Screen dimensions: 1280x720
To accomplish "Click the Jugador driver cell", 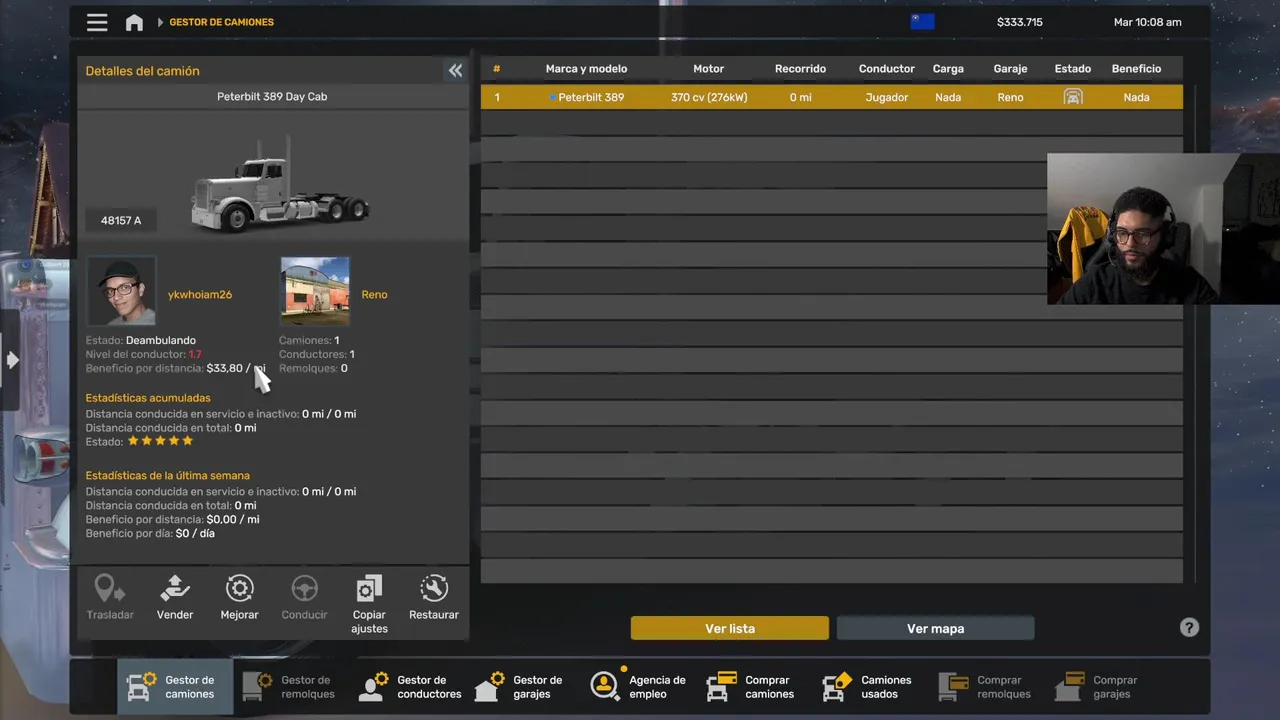I will [886, 97].
